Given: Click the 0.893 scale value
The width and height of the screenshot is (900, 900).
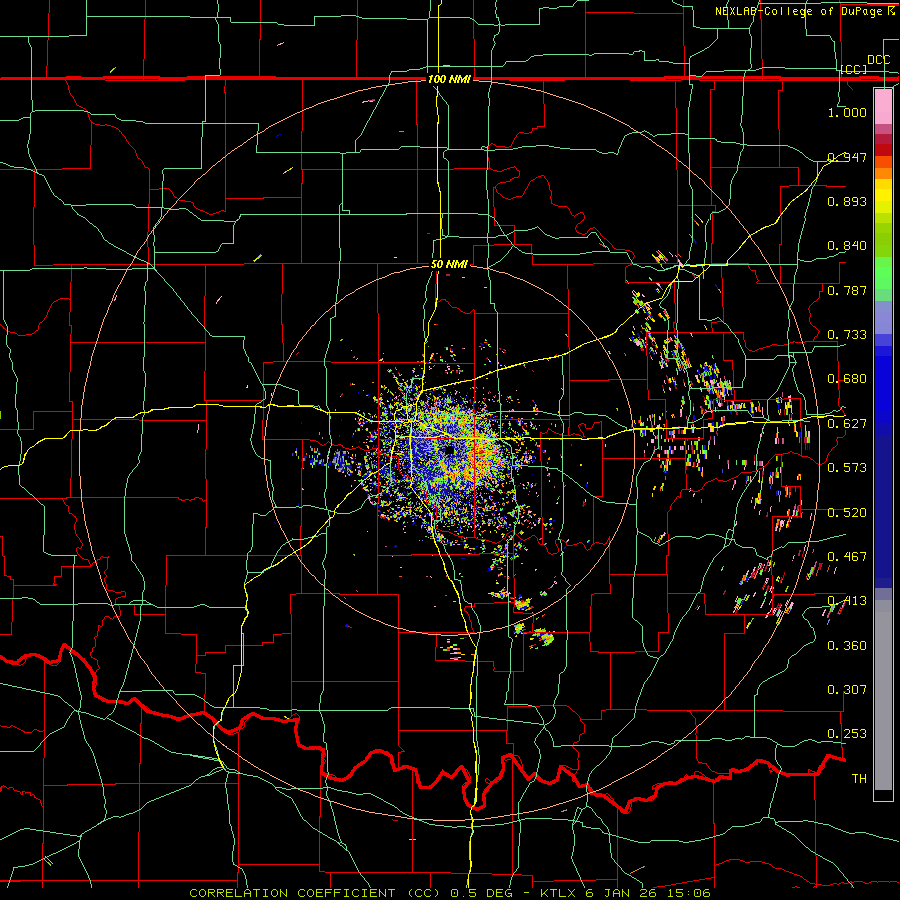Looking at the screenshot, I should tap(847, 201).
